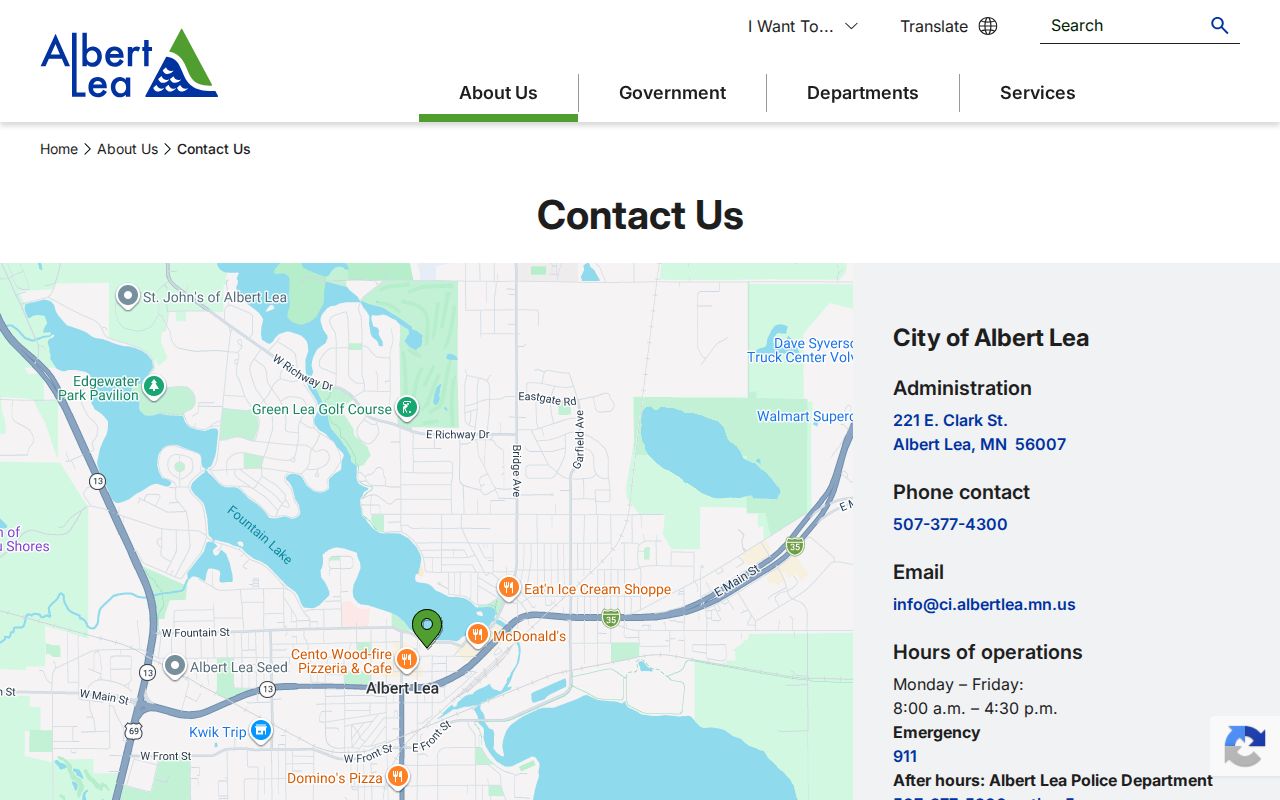Screen dimensions: 1280x800
Task: Click the Bridge Ave street label
Action: pos(517,470)
